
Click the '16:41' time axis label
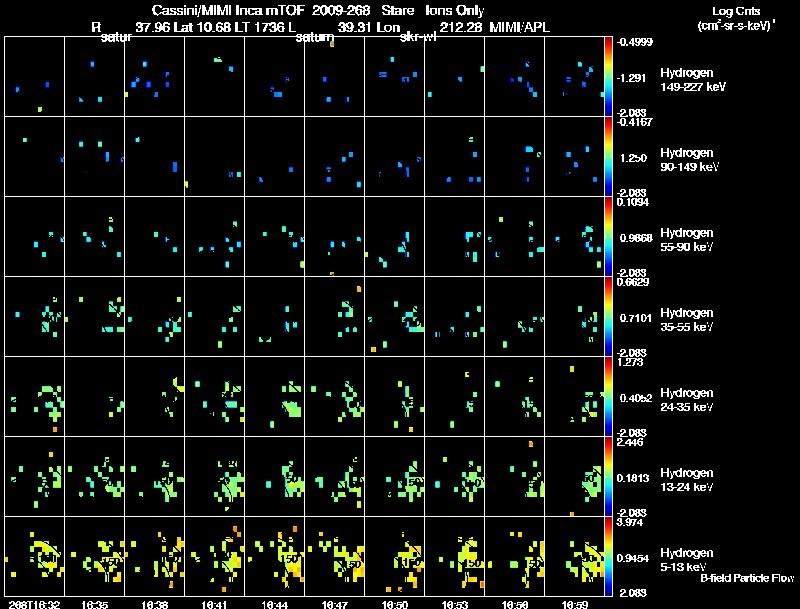[x=214, y=604]
